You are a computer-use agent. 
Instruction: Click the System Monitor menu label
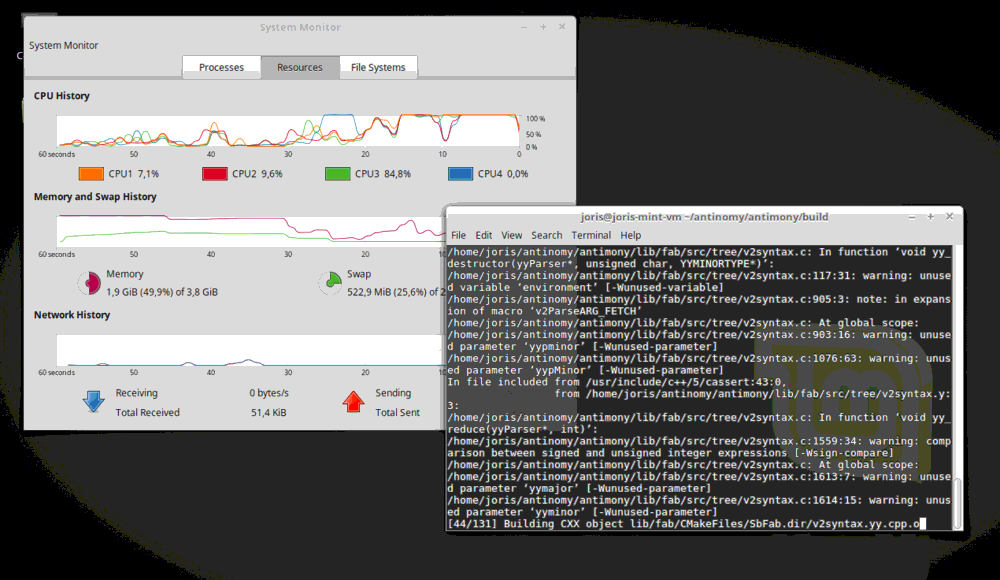(x=63, y=45)
